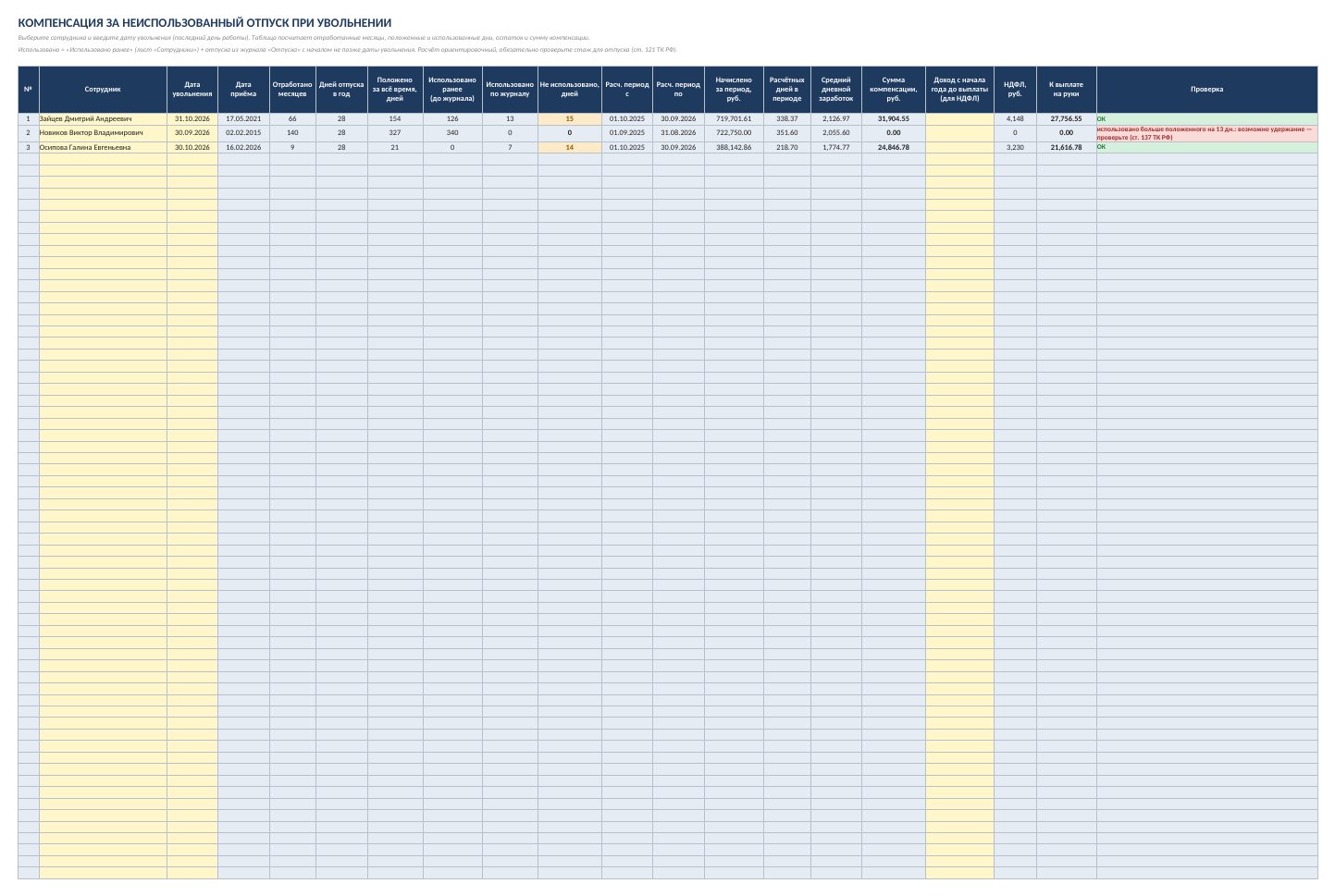Click the 'Дата увольнения' column header
This screenshot has height=896, width=1335.
pos(192,89)
